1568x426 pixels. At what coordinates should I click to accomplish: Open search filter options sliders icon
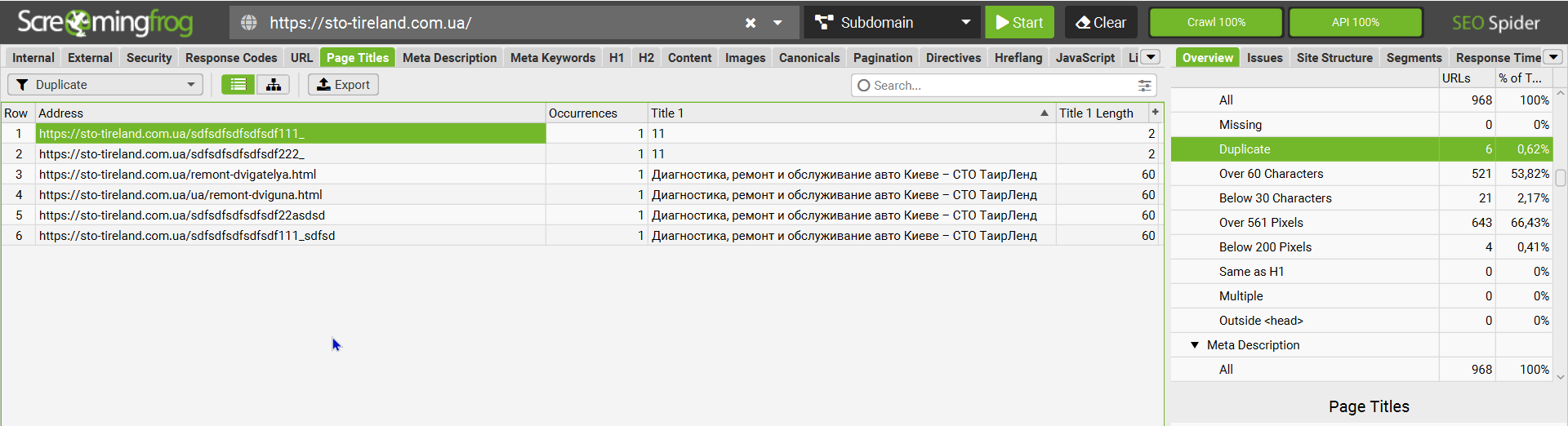pos(1145,86)
